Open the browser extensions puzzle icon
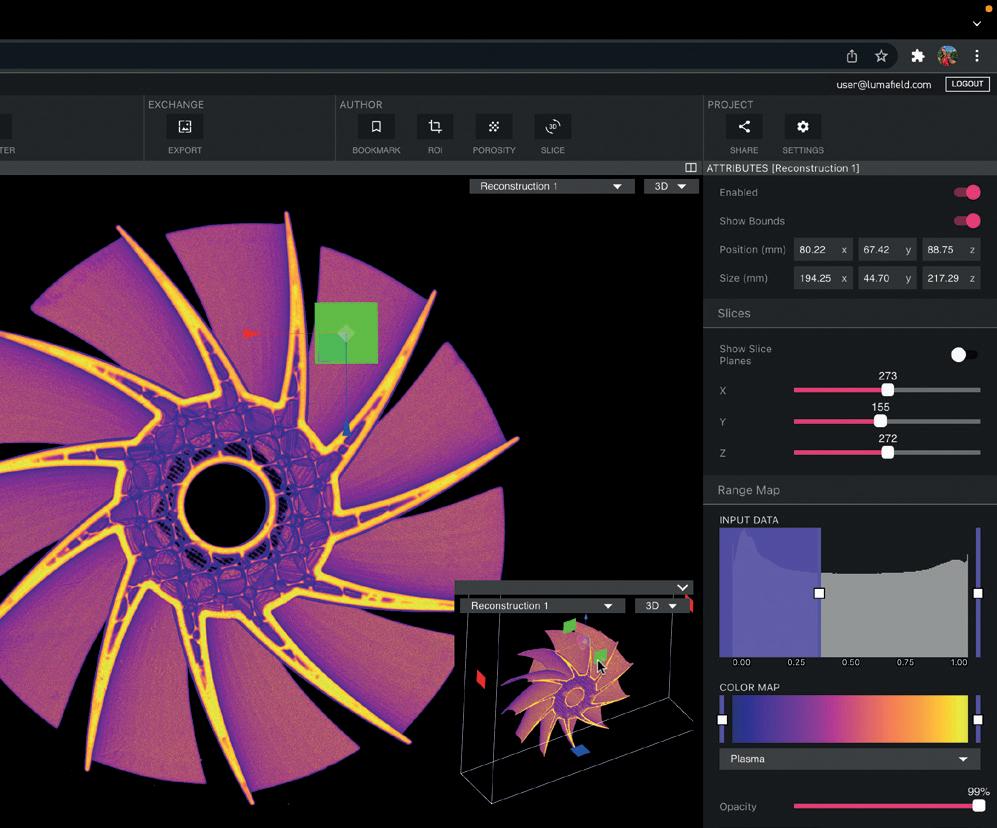Image resolution: width=997 pixels, height=828 pixels. (x=918, y=57)
